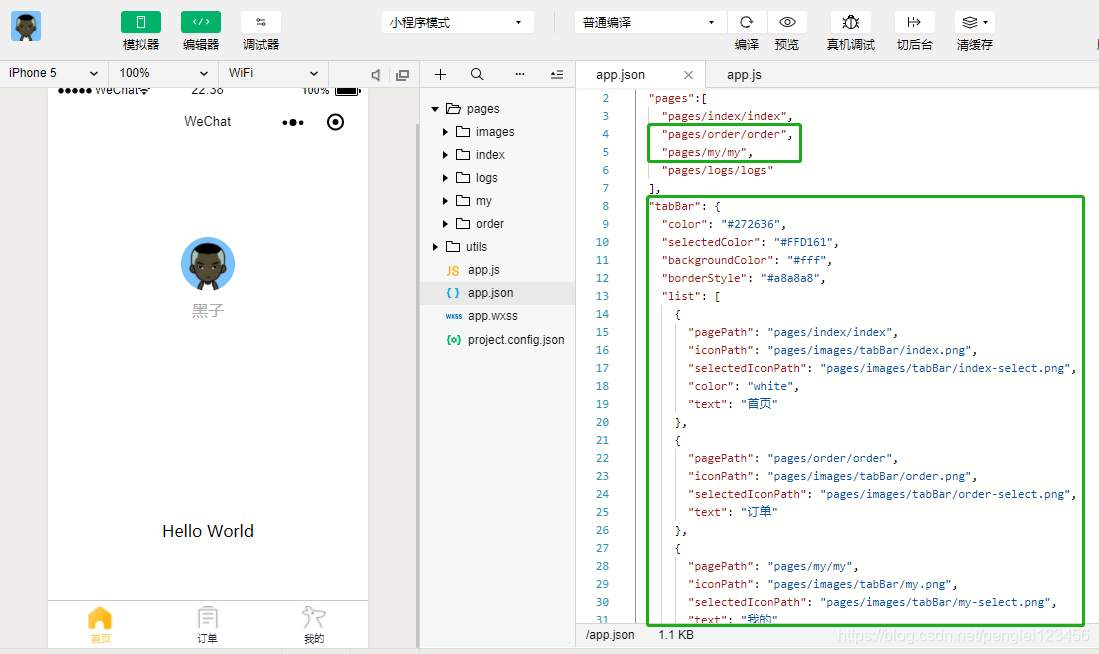The width and height of the screenshot is (1099, 654).
Task: Select the iPhone 5 device dropdown
Action: point(54,73)
